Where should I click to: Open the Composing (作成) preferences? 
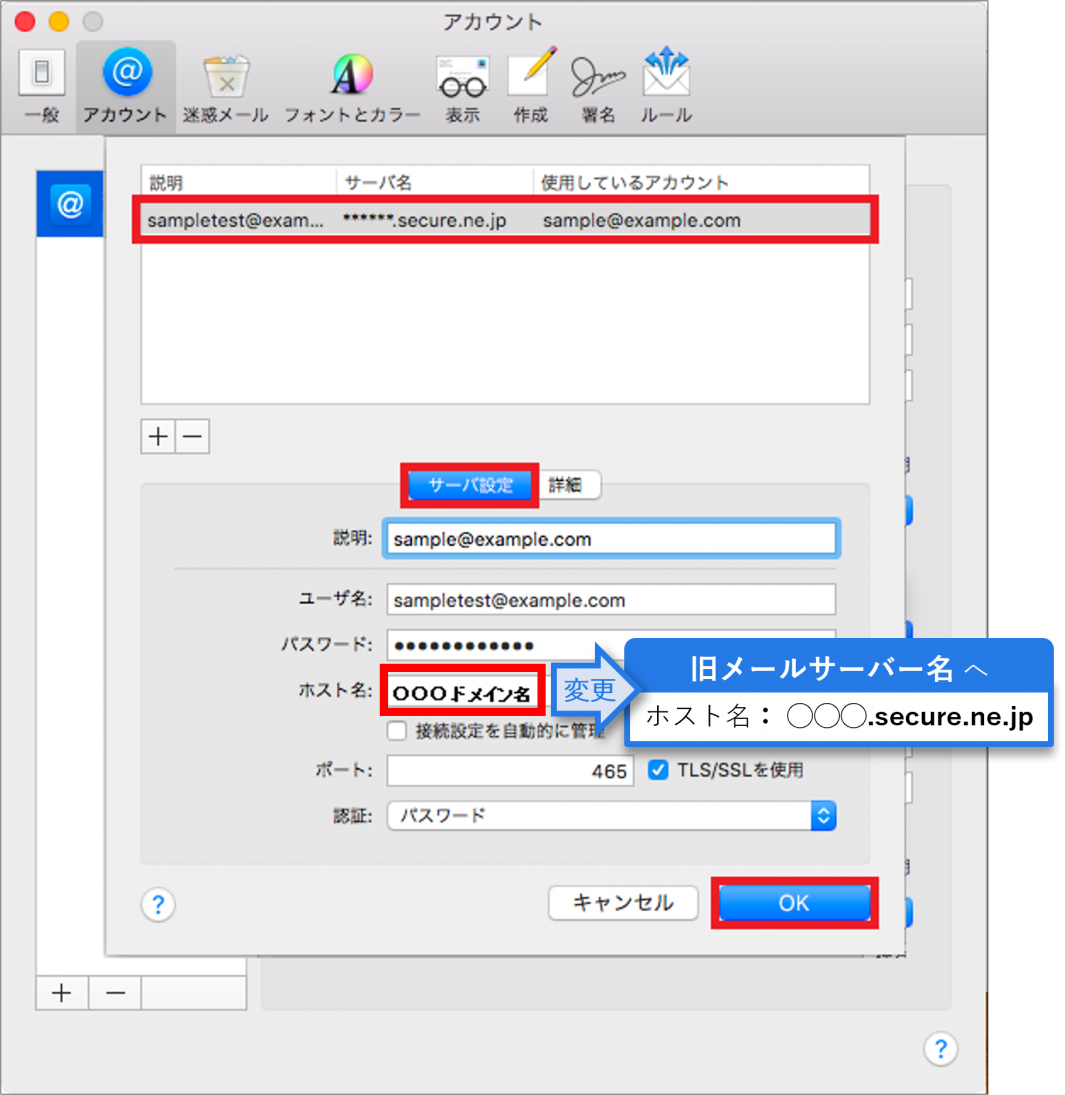pos(530,86)
